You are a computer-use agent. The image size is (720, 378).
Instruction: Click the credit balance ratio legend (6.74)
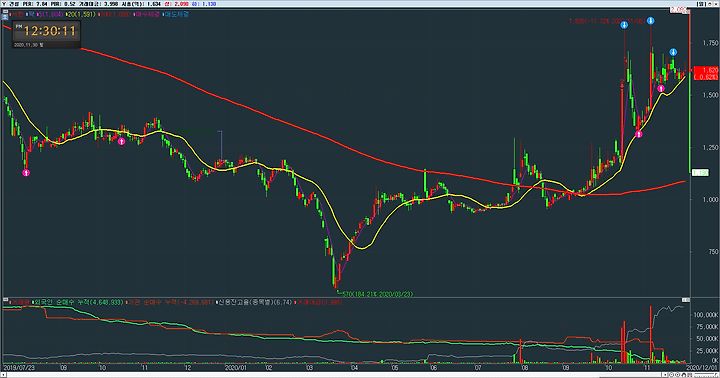pos(254,302)
